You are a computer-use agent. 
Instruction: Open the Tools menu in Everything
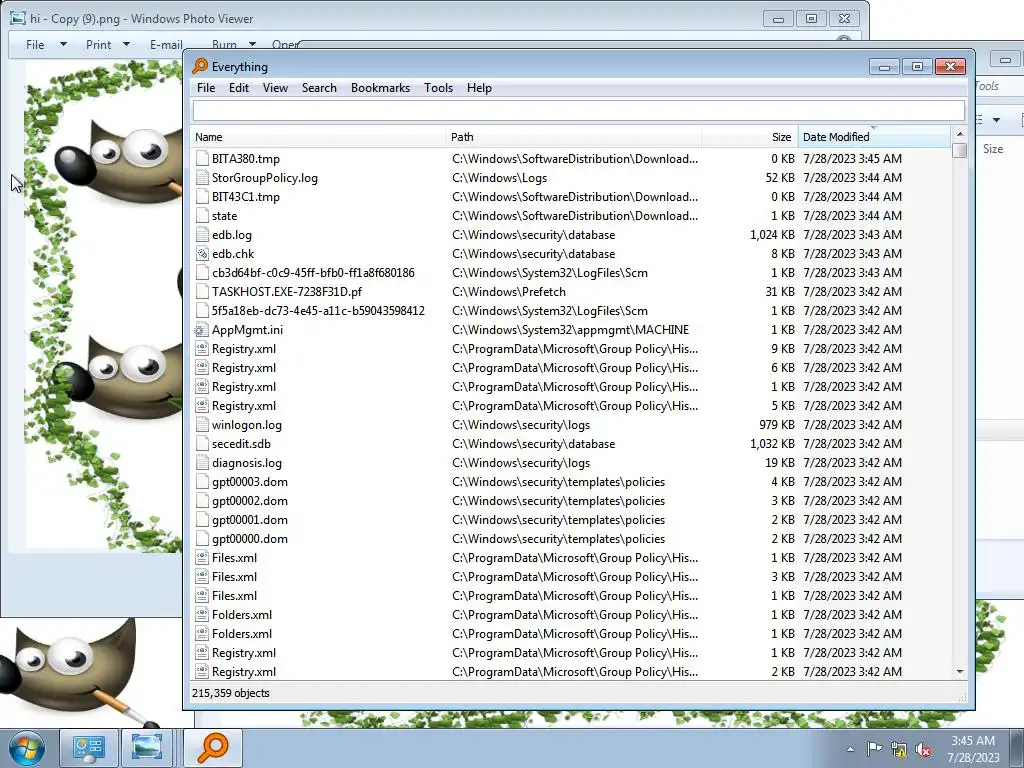(x=438, y=88)
